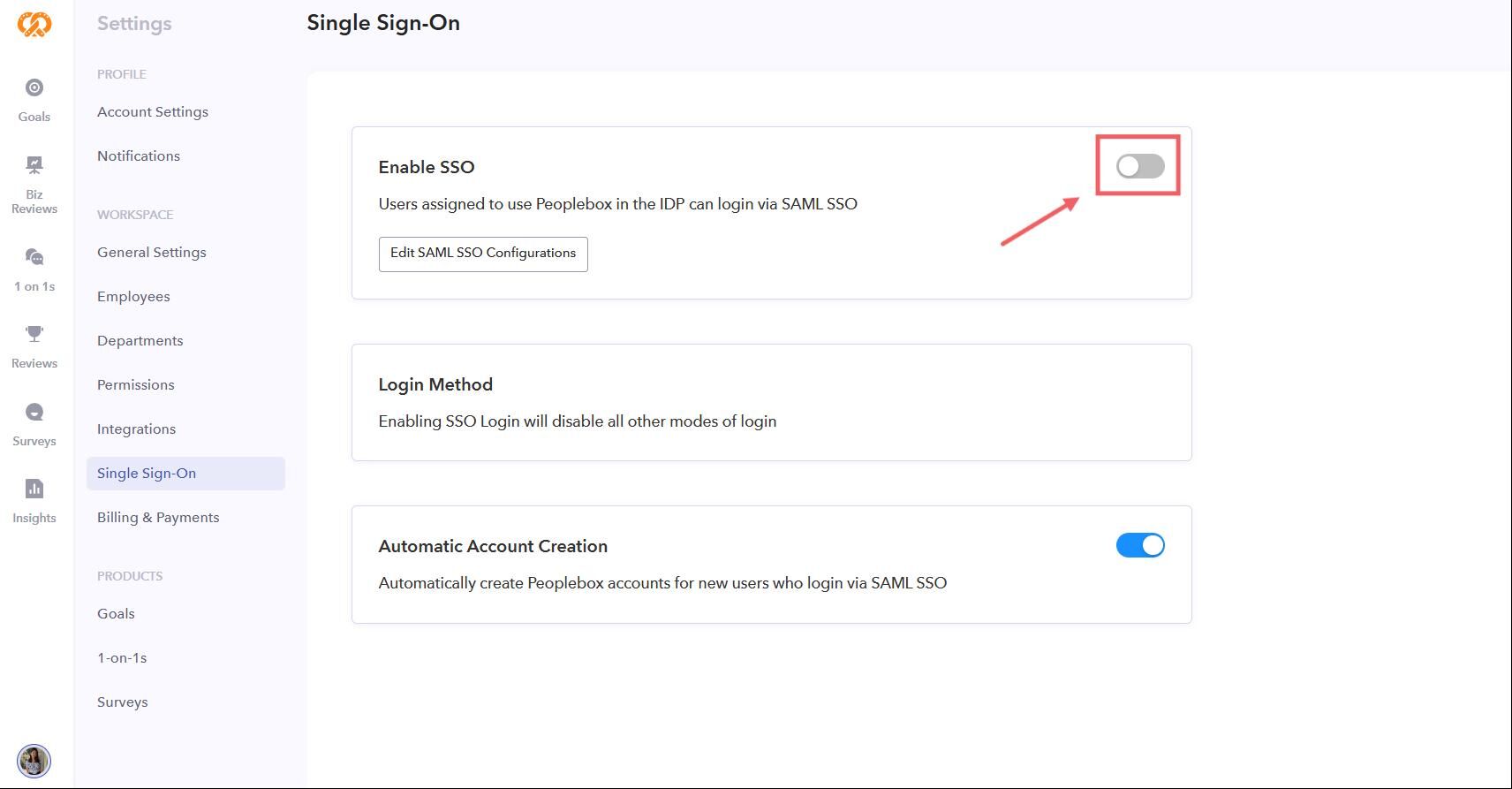Viewport: 1512px width, 789px height.
Task: Click Edit SAML SSO Configurations button
Action: (x=483, y=254)
